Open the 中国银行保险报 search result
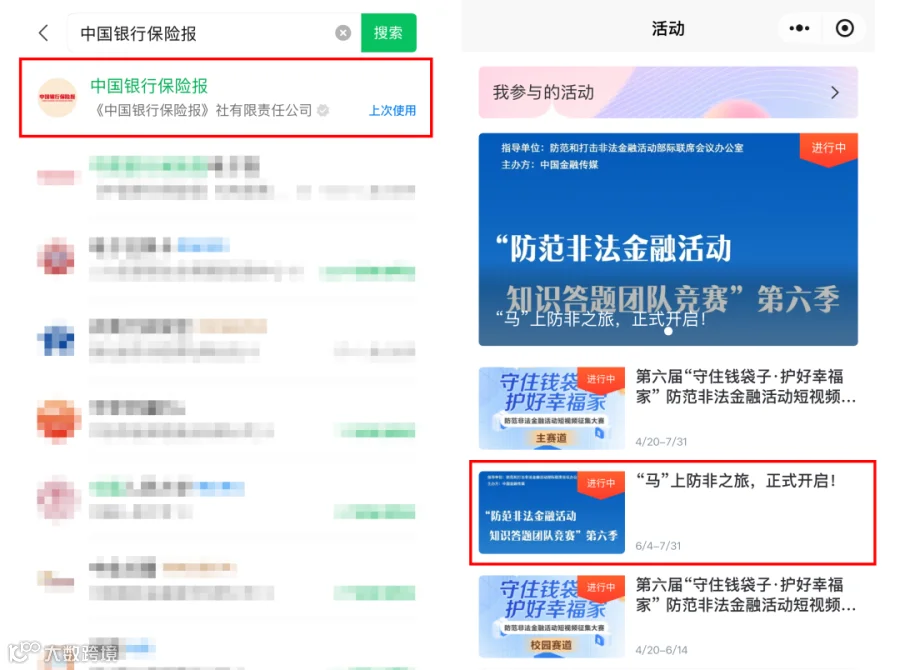Screen dimensions: 900x670 click(226, 98)
